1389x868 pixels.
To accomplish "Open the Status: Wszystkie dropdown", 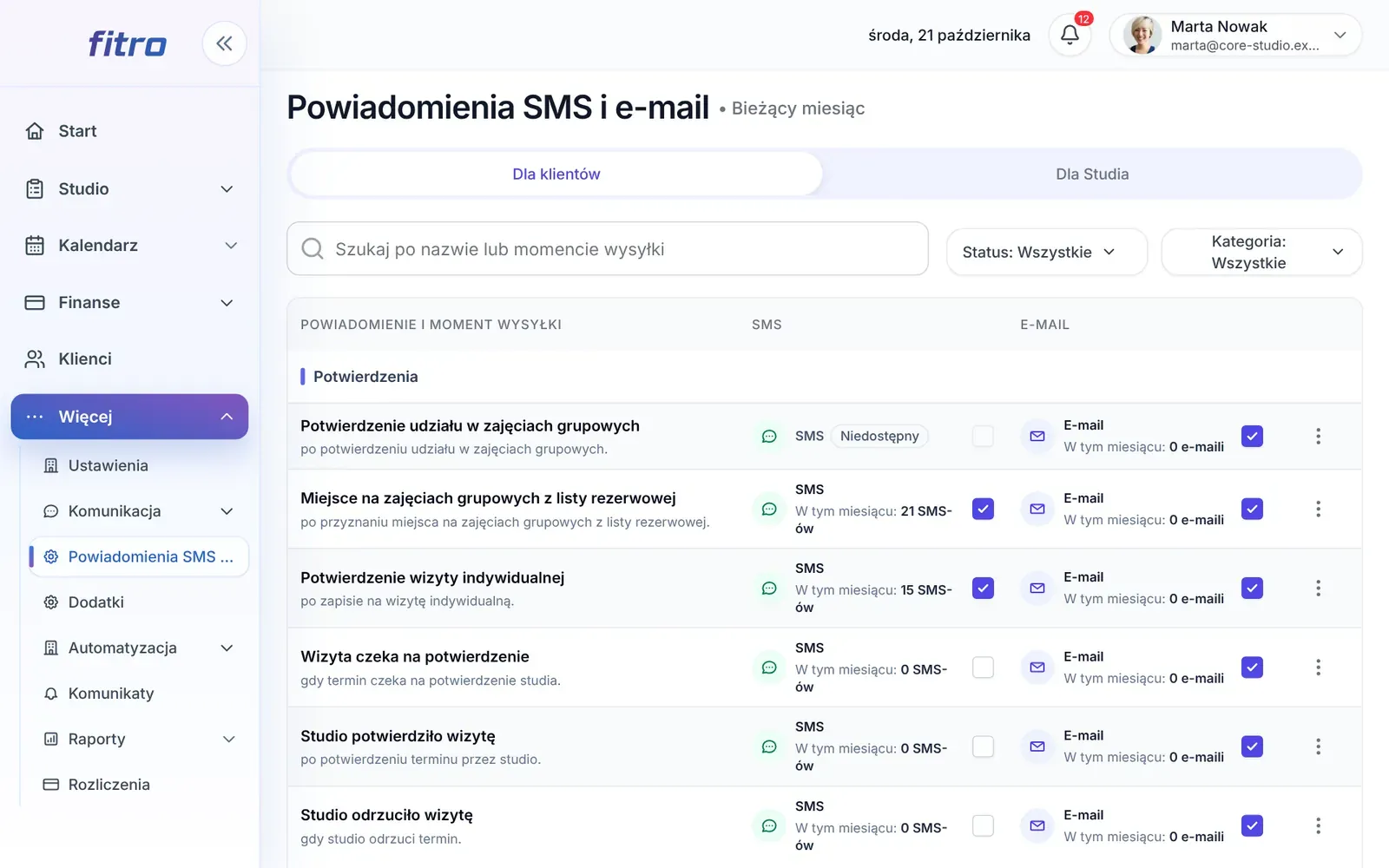I will (x=1047, y=252).
